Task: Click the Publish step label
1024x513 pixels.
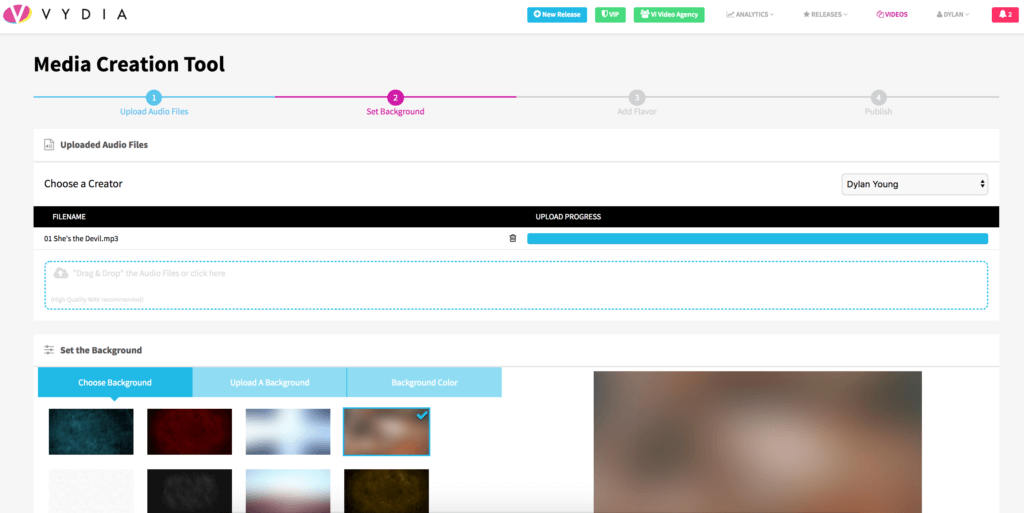Action: (x=878, y=112)
